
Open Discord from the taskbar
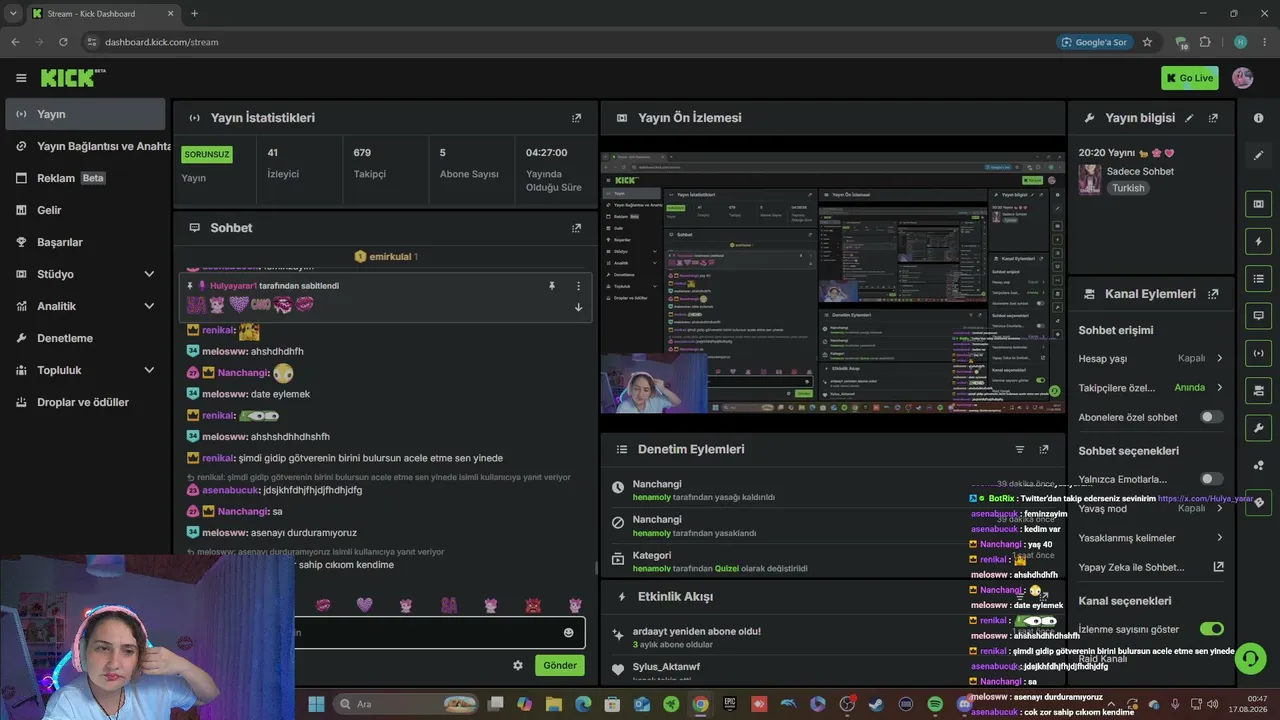coord(964,704)
